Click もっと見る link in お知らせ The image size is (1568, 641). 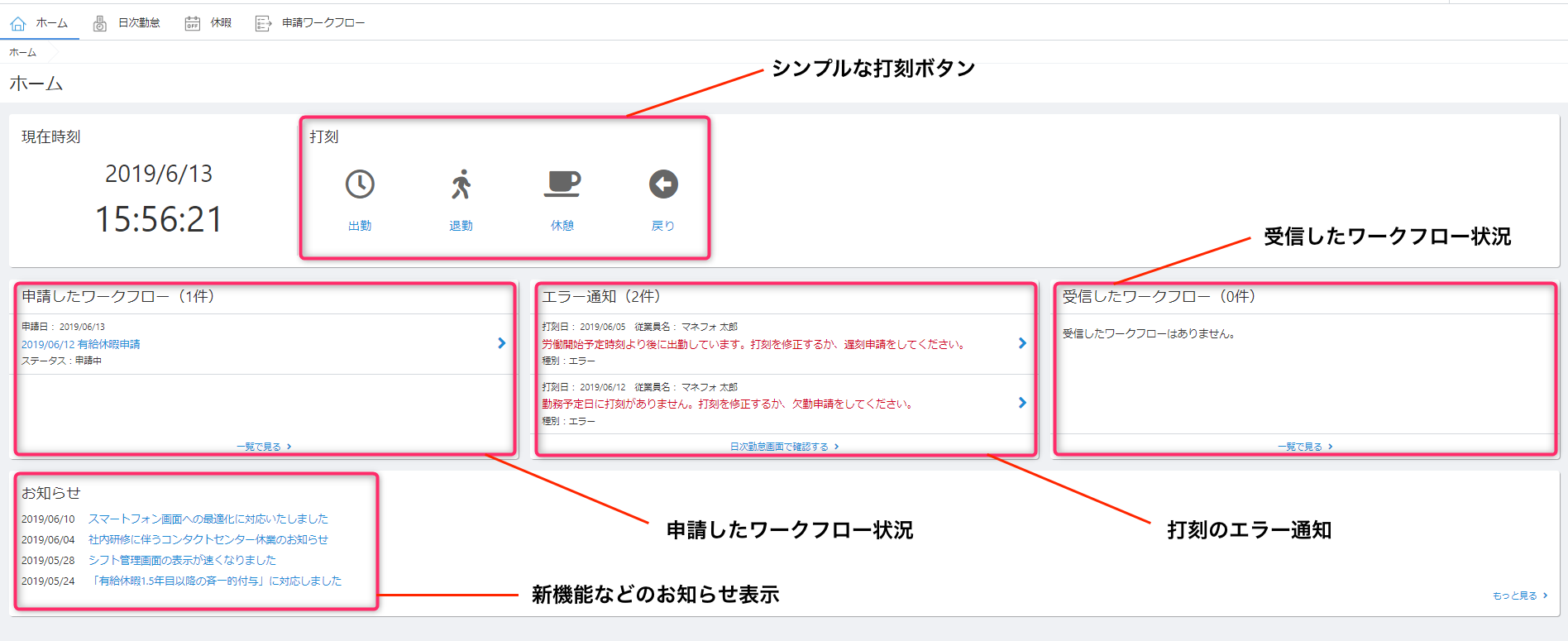(1520, 596)
